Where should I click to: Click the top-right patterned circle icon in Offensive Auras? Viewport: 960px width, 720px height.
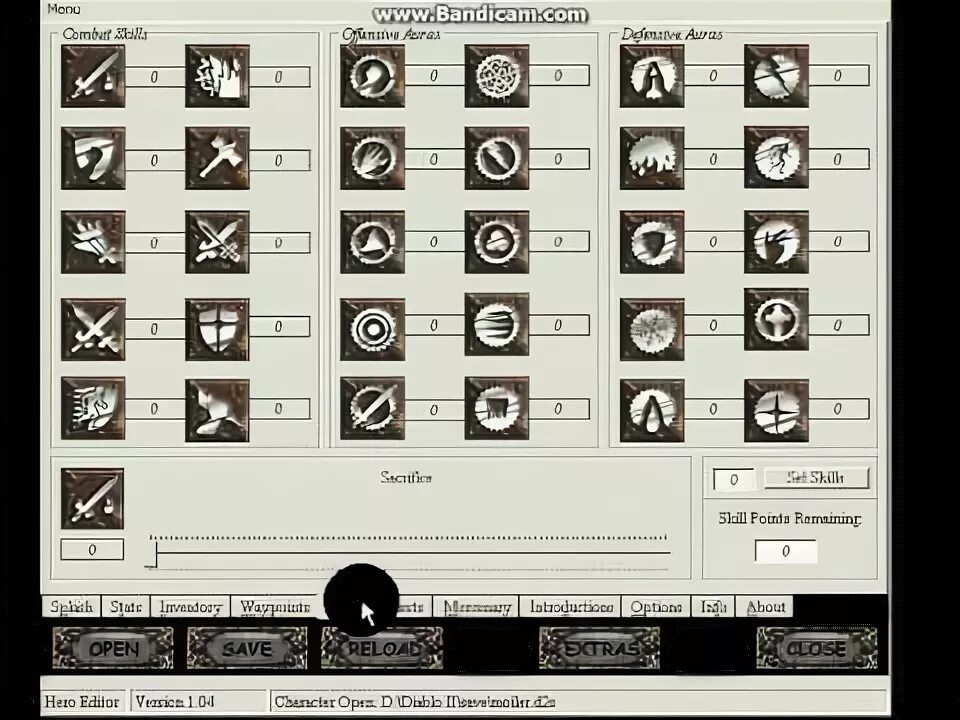pos(497,76)
